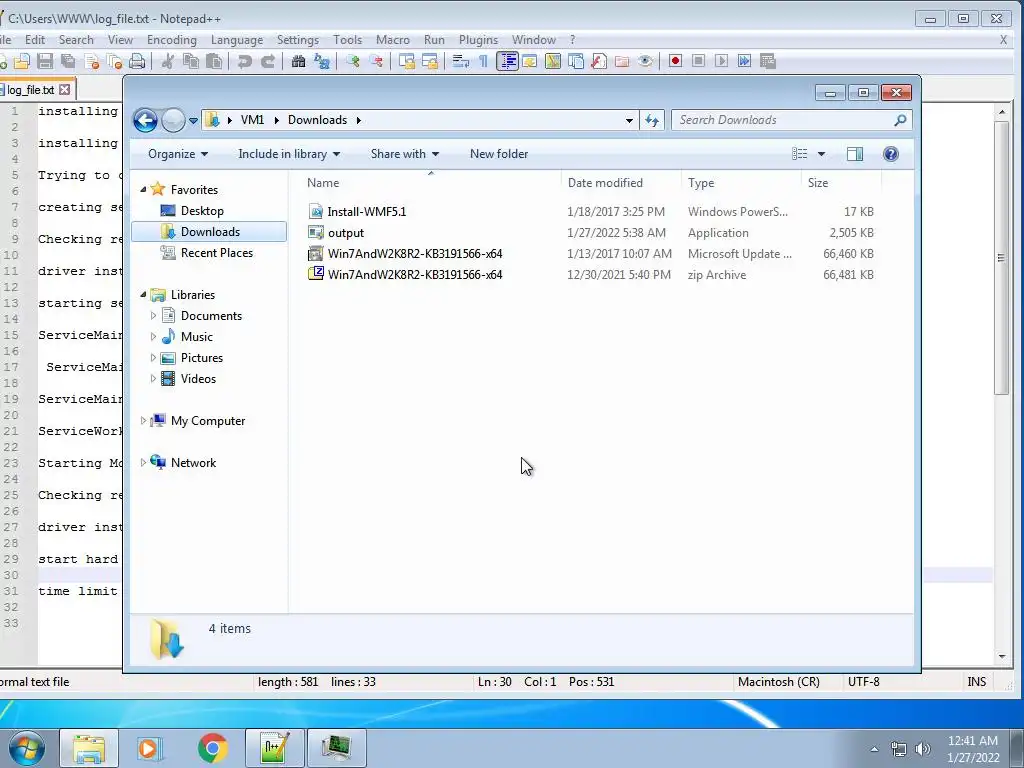Image resolution: width=1024 pixels, height=768 pixels.
Task: Run macro multiple times icon
Action: click(744, 61)
